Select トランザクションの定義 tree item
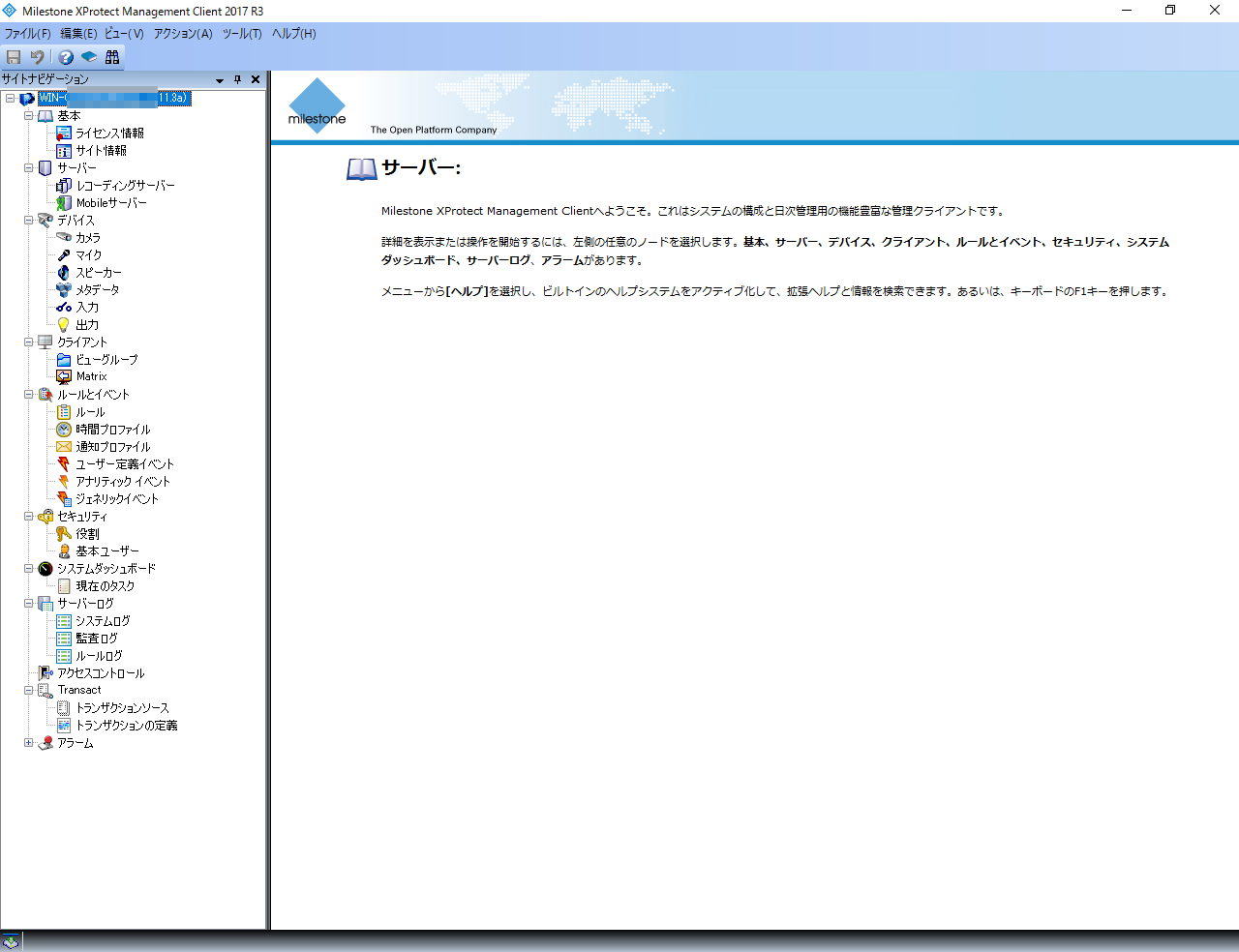Image resolution: width=1239 pixels, height=952 pixels. tap(127, 725)
